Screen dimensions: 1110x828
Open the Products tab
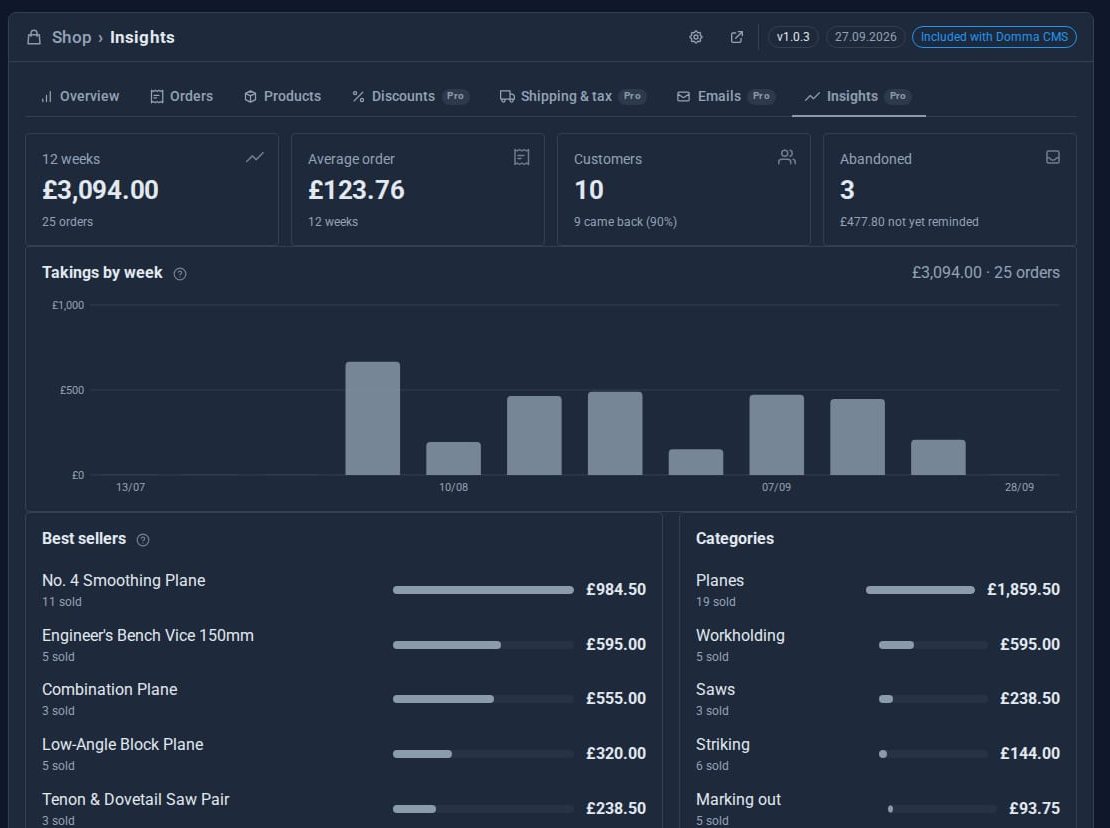pyautogui.click(x=282, y=96)
